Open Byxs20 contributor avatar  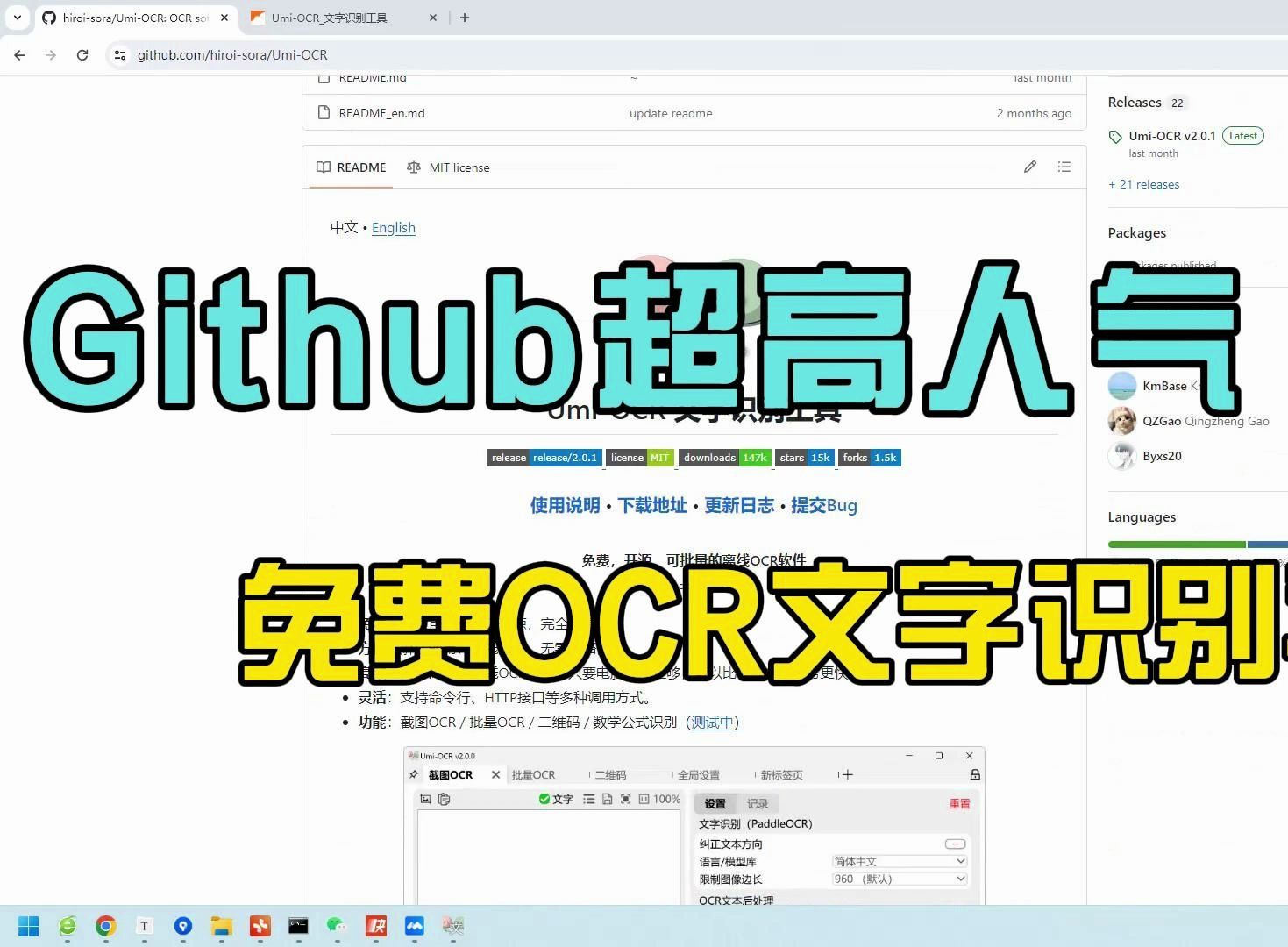pos(1122,456)
